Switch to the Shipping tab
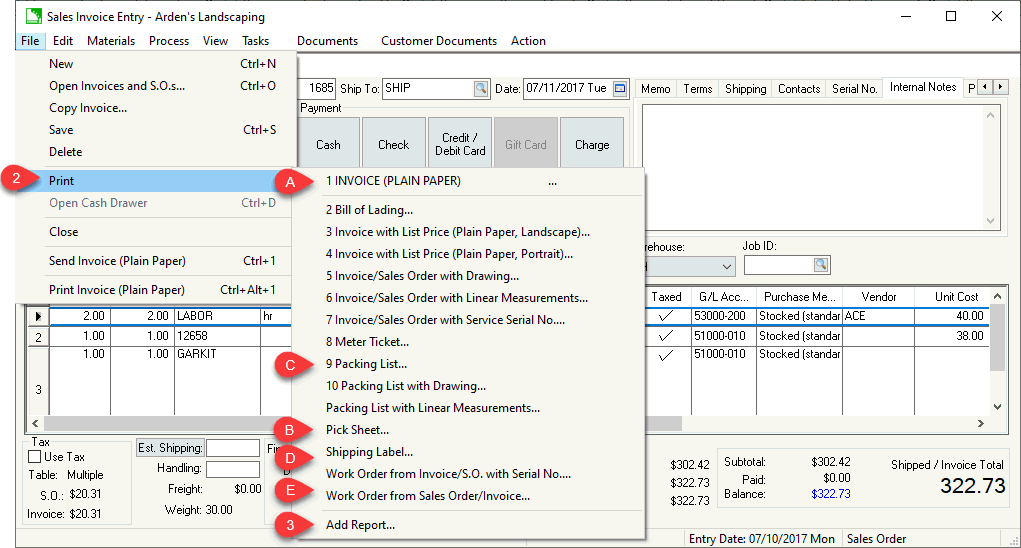 coord(745,88)
